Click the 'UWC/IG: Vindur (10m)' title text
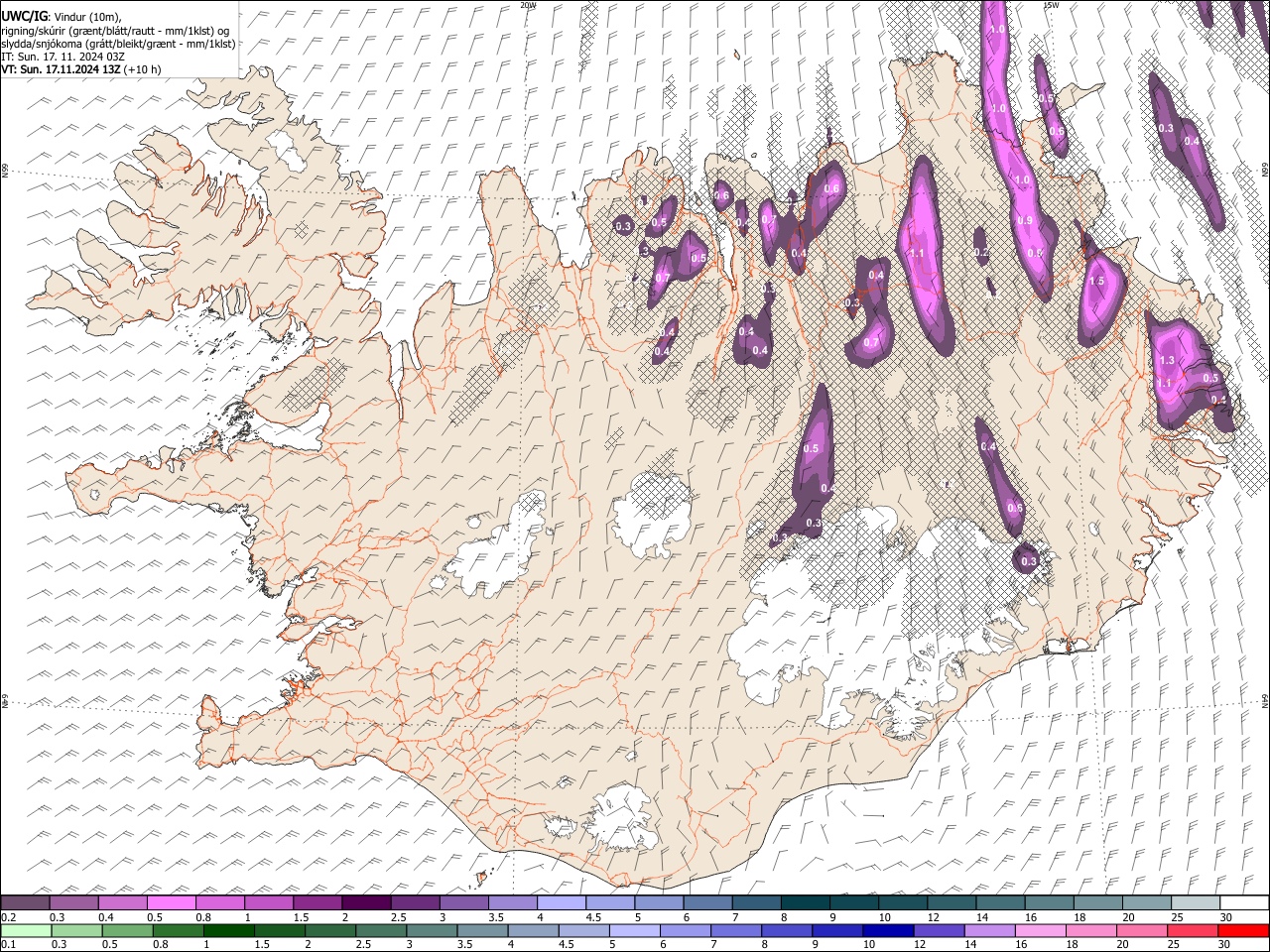1270x952 pixels. (x=61, y=16)
